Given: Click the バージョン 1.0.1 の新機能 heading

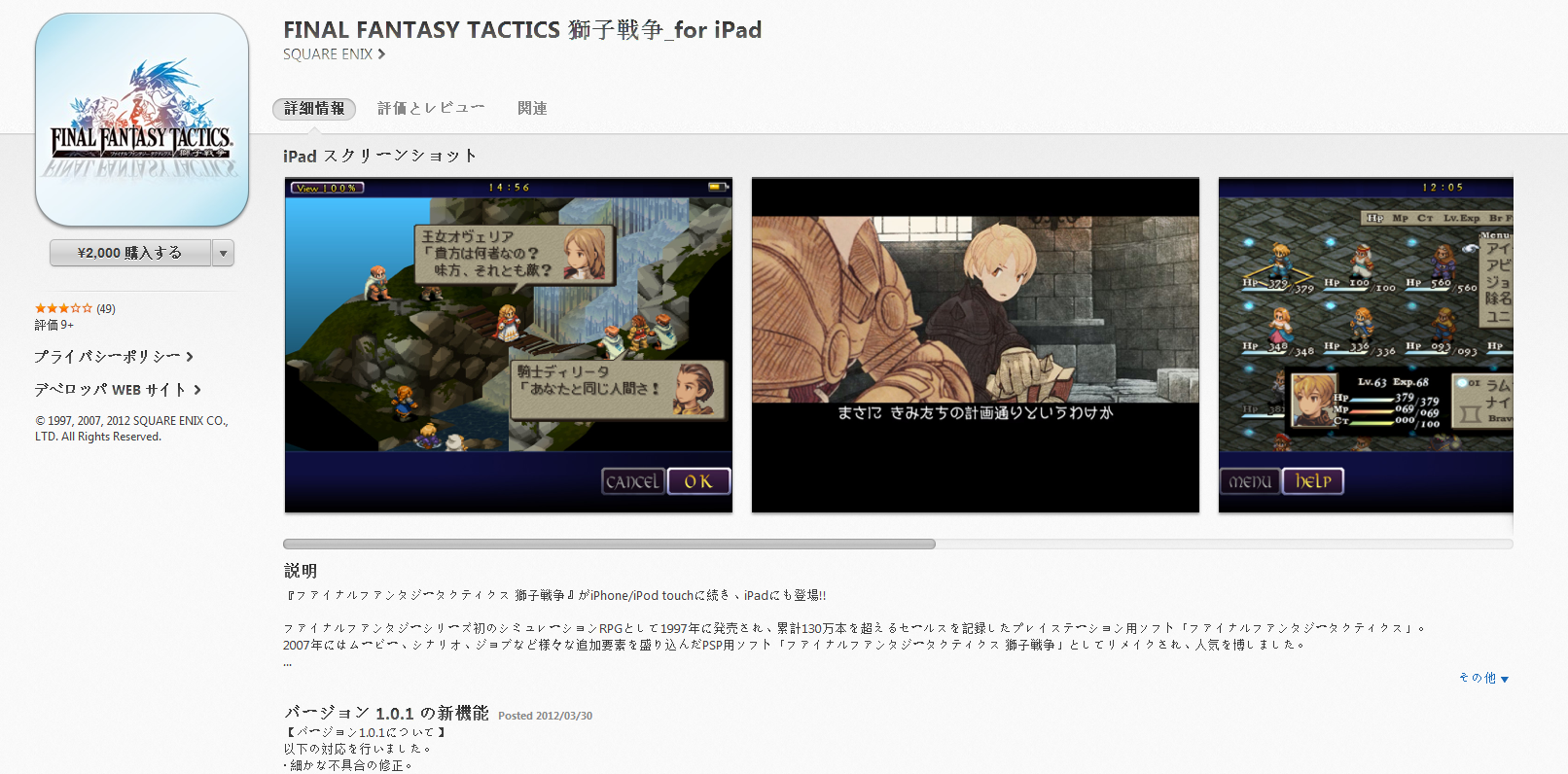Looking at the screenshot, I should [386, 714].
